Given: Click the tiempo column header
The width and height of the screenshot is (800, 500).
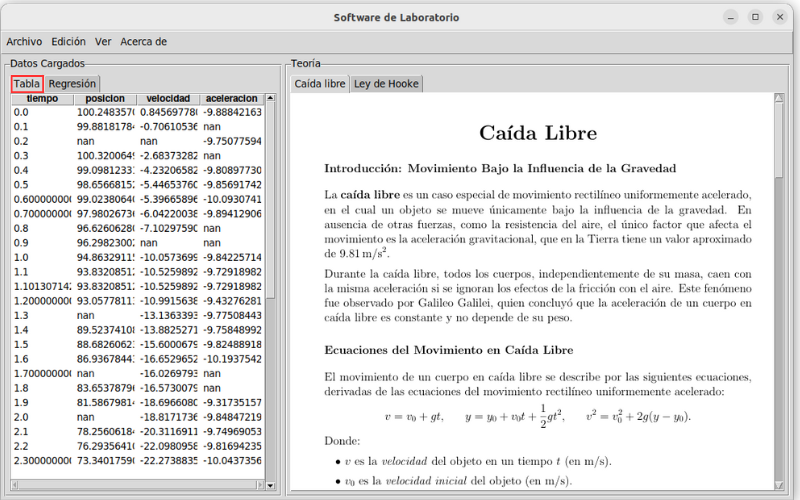Looking at the screenshot, I should 42,99.
